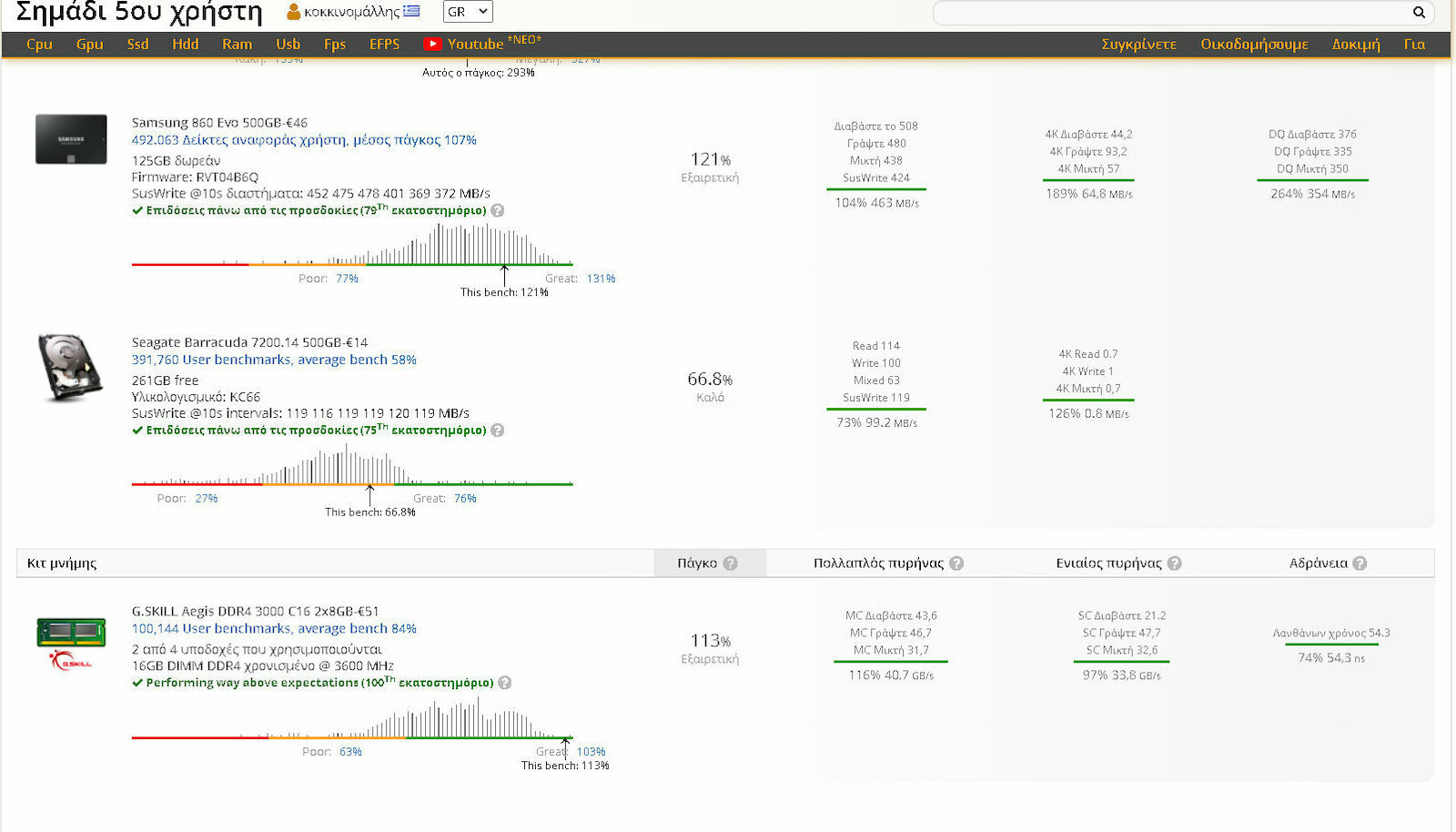Open the Seagate Barracuda hard drive thumbnail
The height and width of the screenshot is (832, 1456).
click(x=71, y=368)
